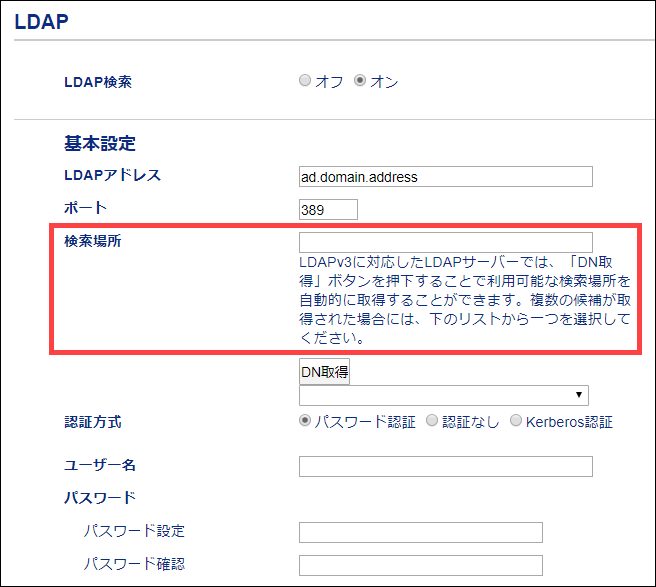The image size is (656, 587).
Task: Click the 認証方式 label
Action: [x=93, y=422]
